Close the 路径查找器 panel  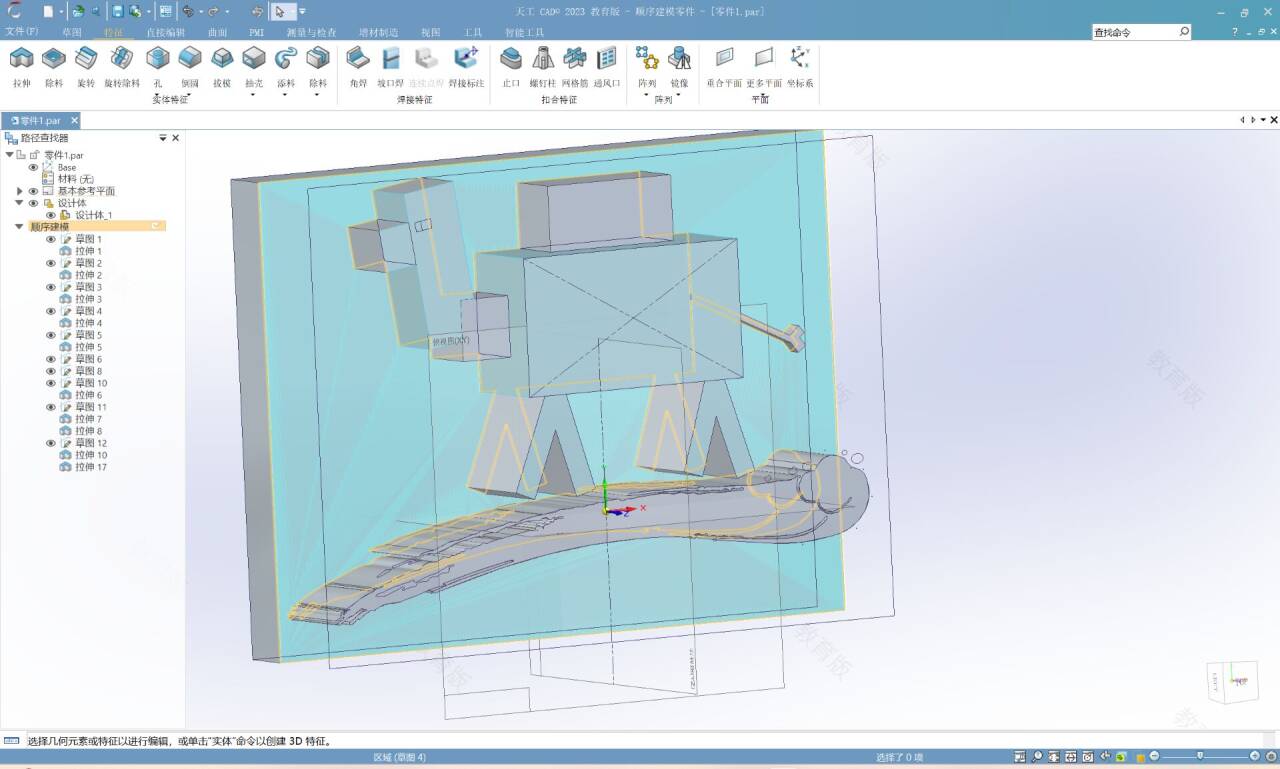click(x=176, y=138)
